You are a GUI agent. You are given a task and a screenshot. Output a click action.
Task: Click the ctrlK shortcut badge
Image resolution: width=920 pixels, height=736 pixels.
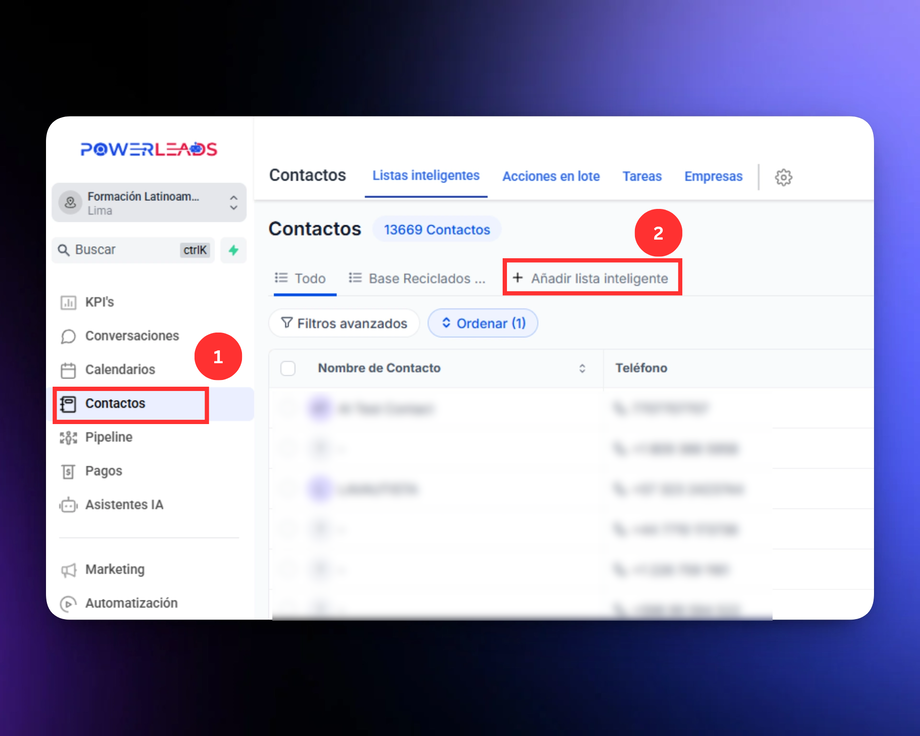tap(195, 251)
